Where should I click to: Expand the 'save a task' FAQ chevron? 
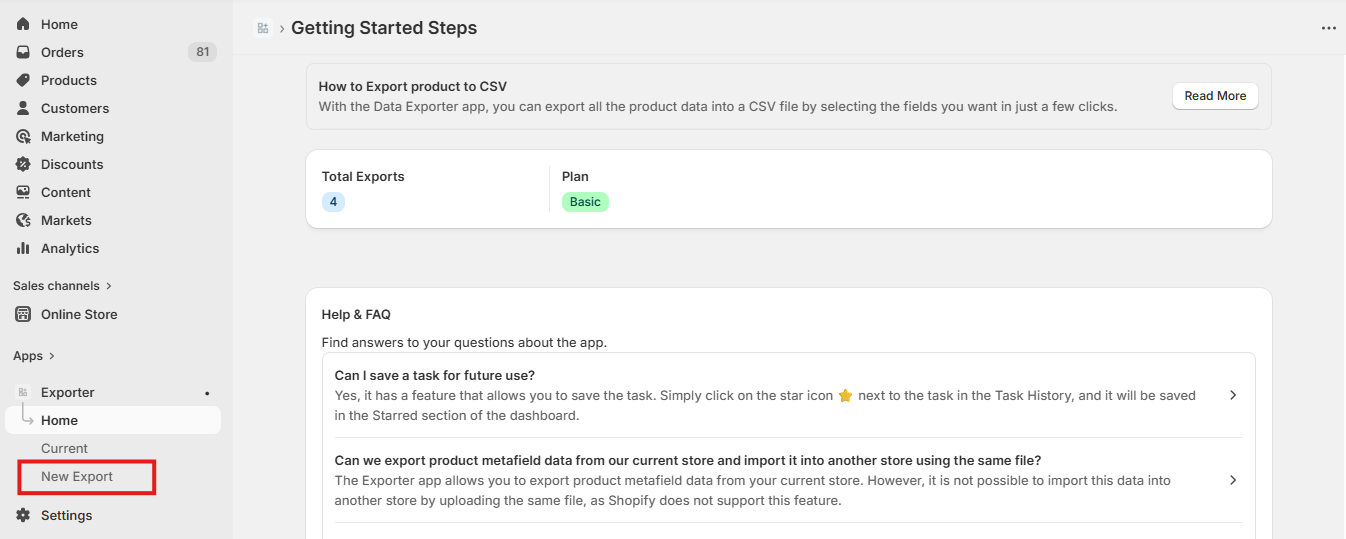(x=1232, y=395)
